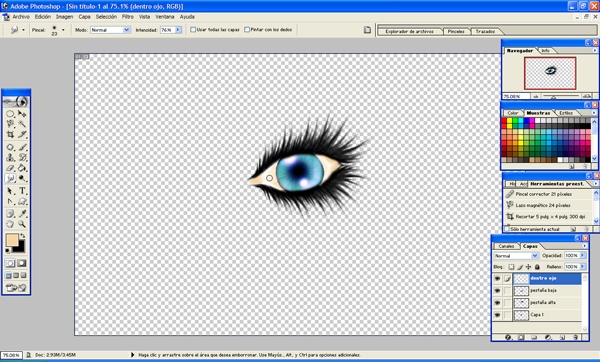The image size is (600, 362).
Task: Select the Magic Wand tool
Action: 22,124
